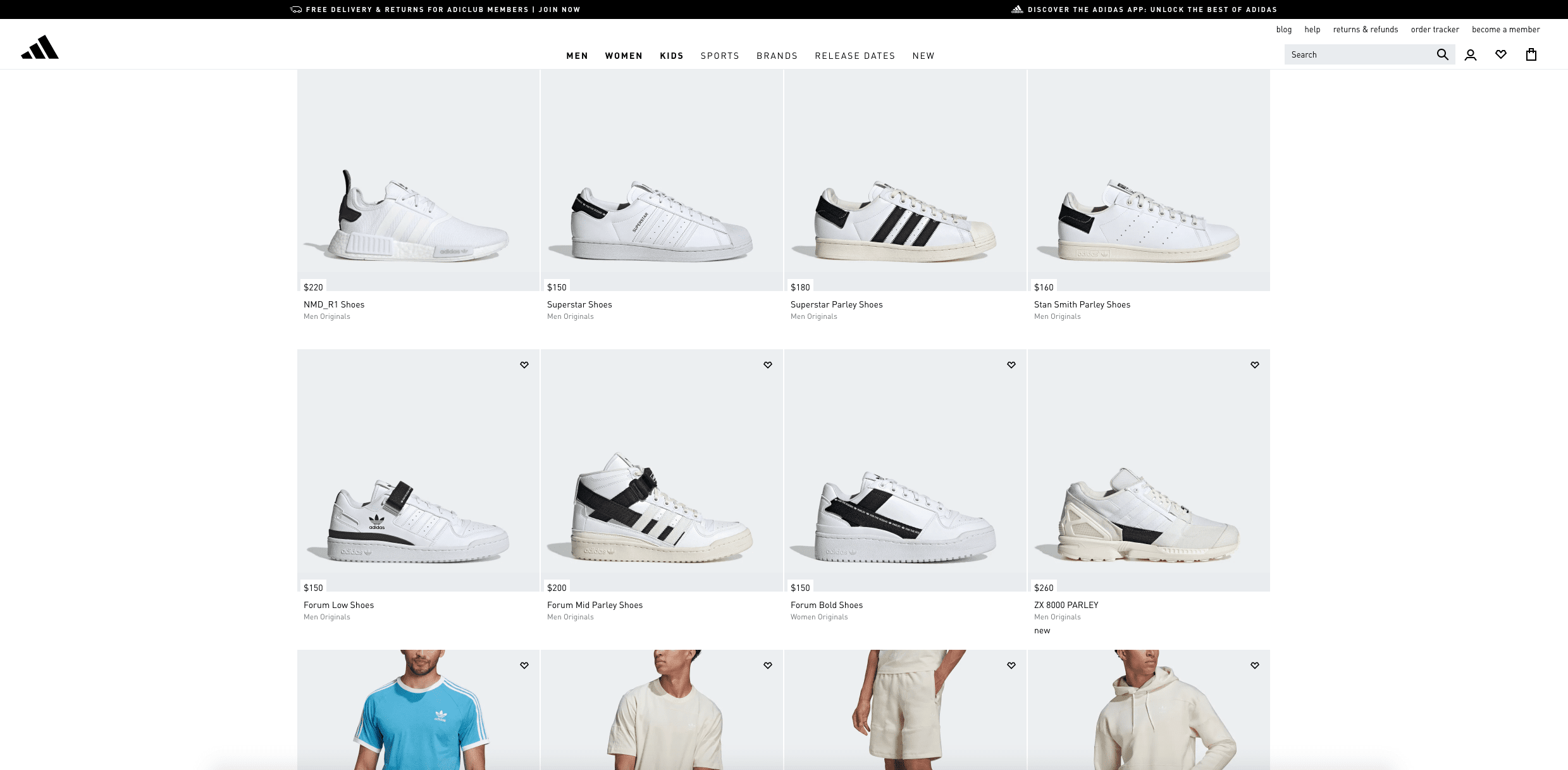Click the $160 price tag

(x=1044, y=287)
